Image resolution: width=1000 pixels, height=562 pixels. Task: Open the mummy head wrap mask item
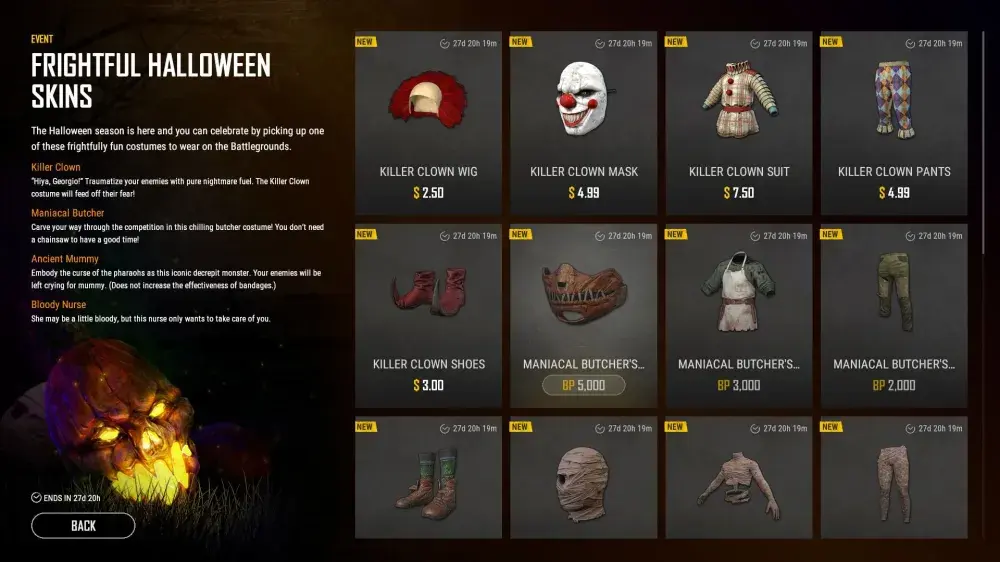[x=583, y=478]
